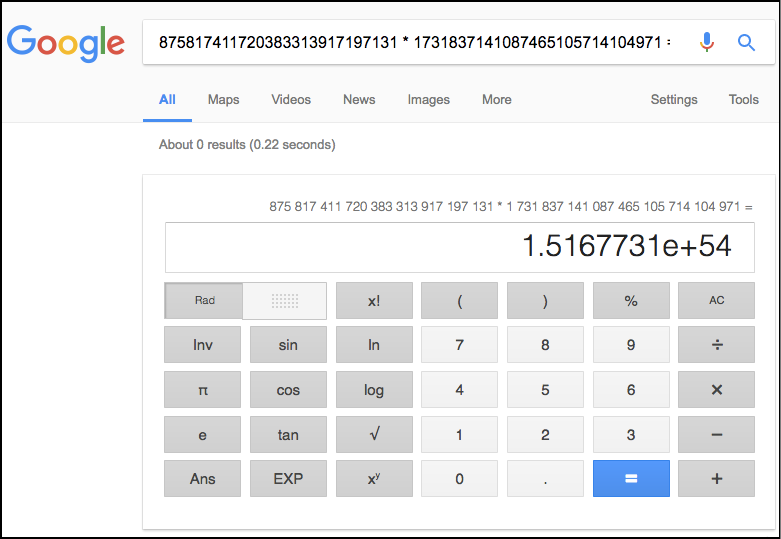Screen dimensions: 781x539
Task: Click the number 8 key
Action: [545, 345]
